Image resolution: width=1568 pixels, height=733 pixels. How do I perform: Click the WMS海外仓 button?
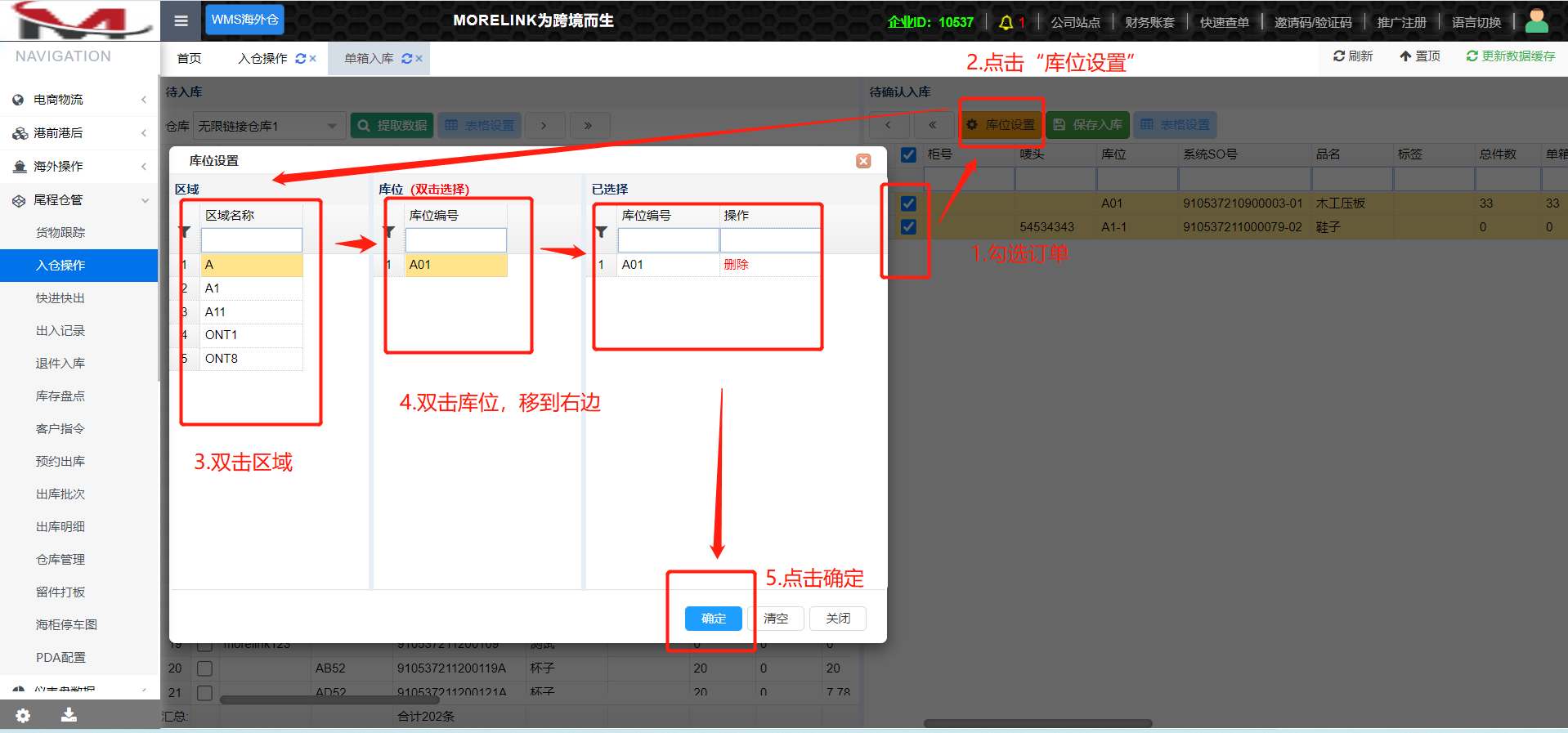coord(244,20)
